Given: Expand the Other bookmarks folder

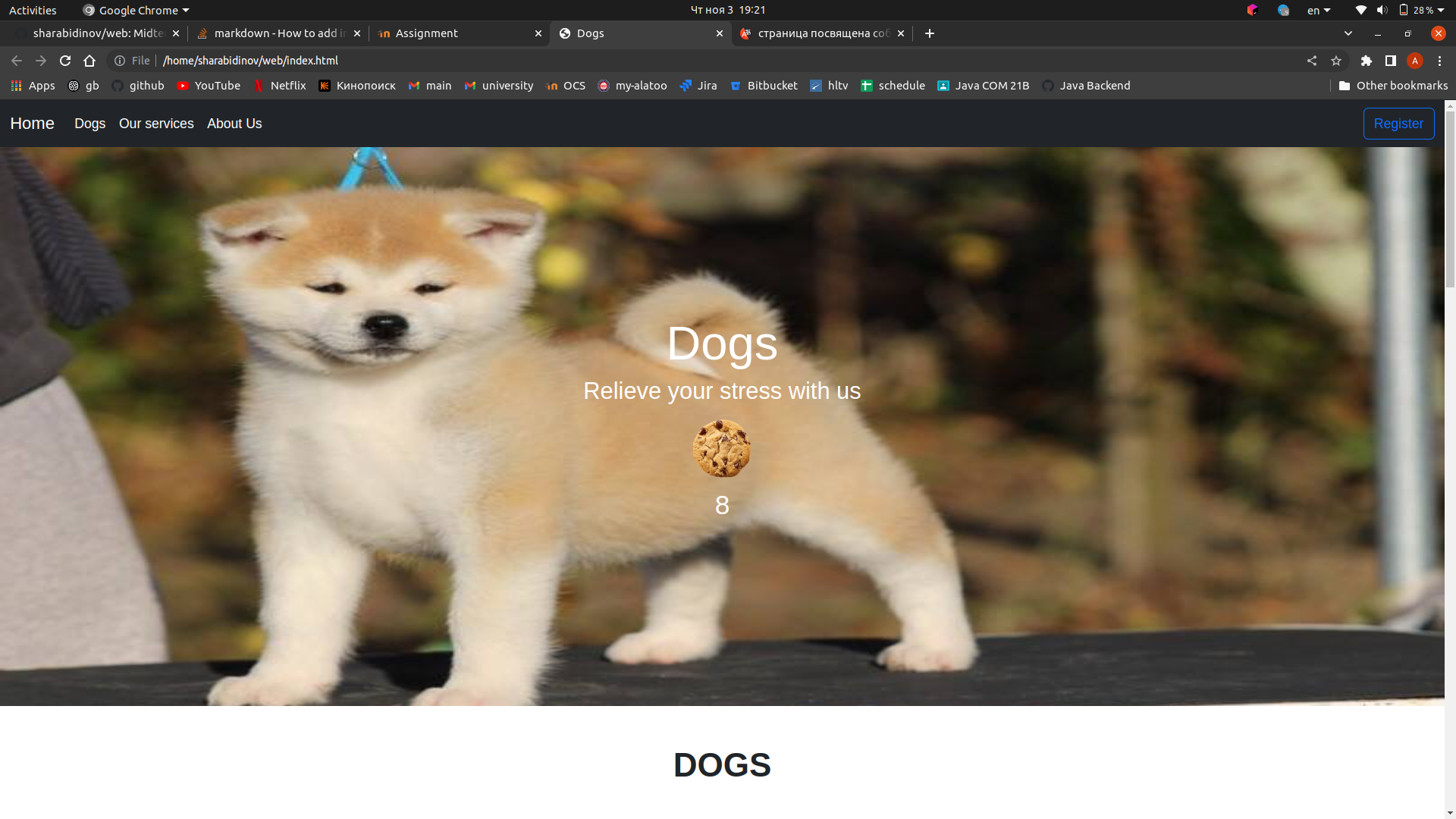Looking at the screenshot, I should 1393,86.
